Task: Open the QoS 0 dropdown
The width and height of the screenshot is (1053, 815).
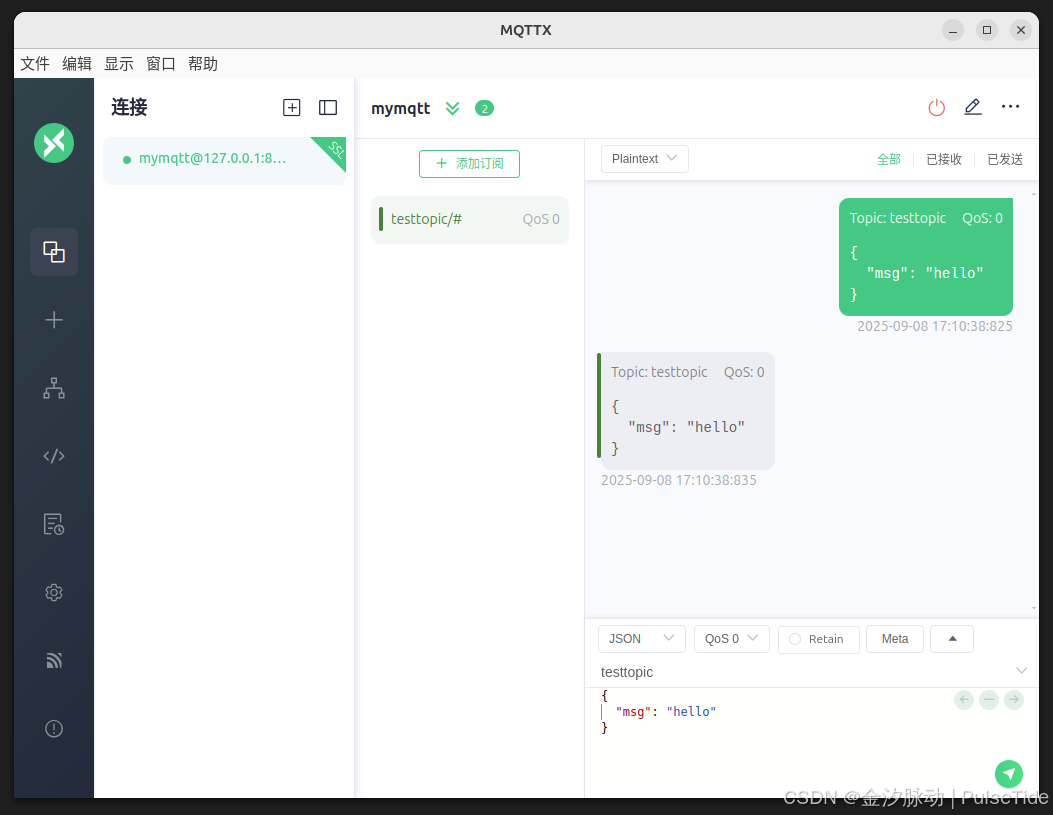Action: 731,639
